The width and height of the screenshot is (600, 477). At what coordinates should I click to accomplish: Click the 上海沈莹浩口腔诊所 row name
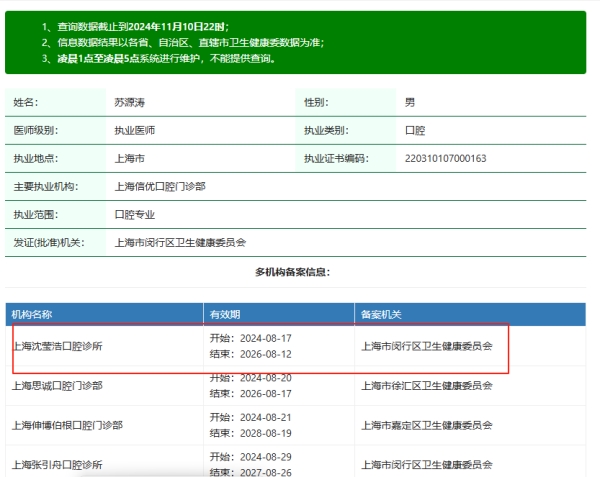tap(57, 346)
